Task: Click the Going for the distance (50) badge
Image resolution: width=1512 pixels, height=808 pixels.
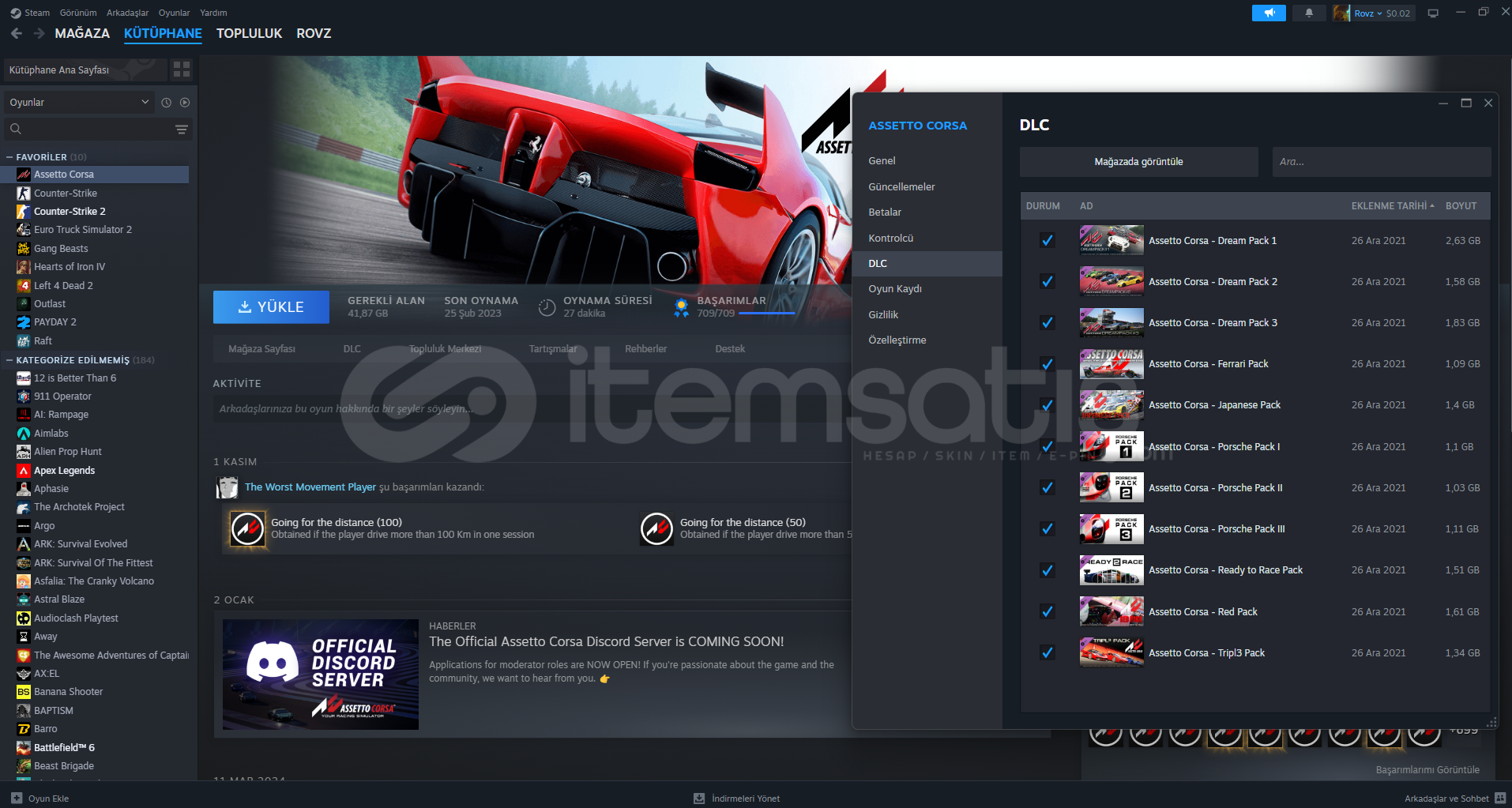Action: [x=656, y=528]
